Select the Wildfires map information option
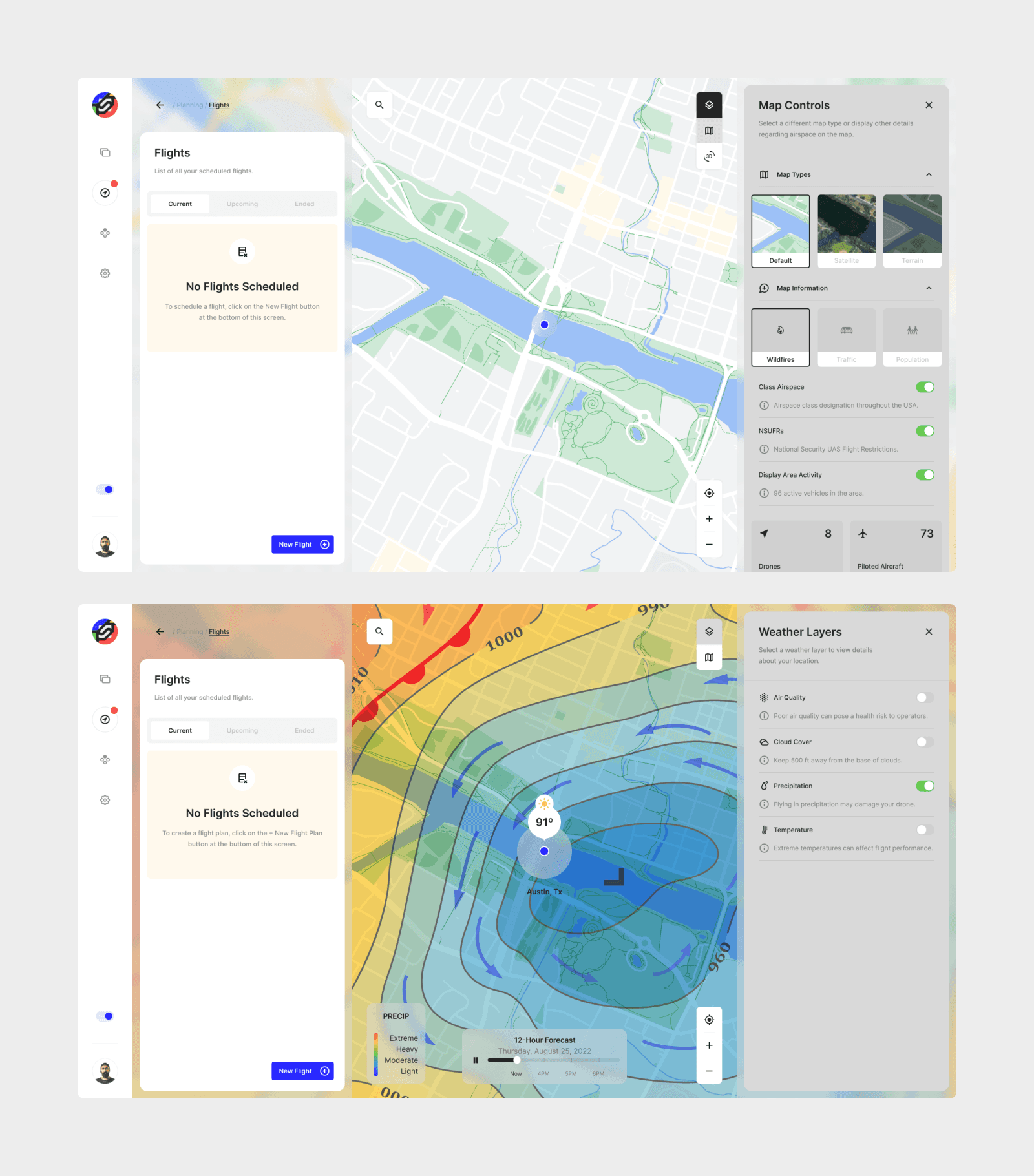The image size is (1034, 1176). (x=781, y=337)
